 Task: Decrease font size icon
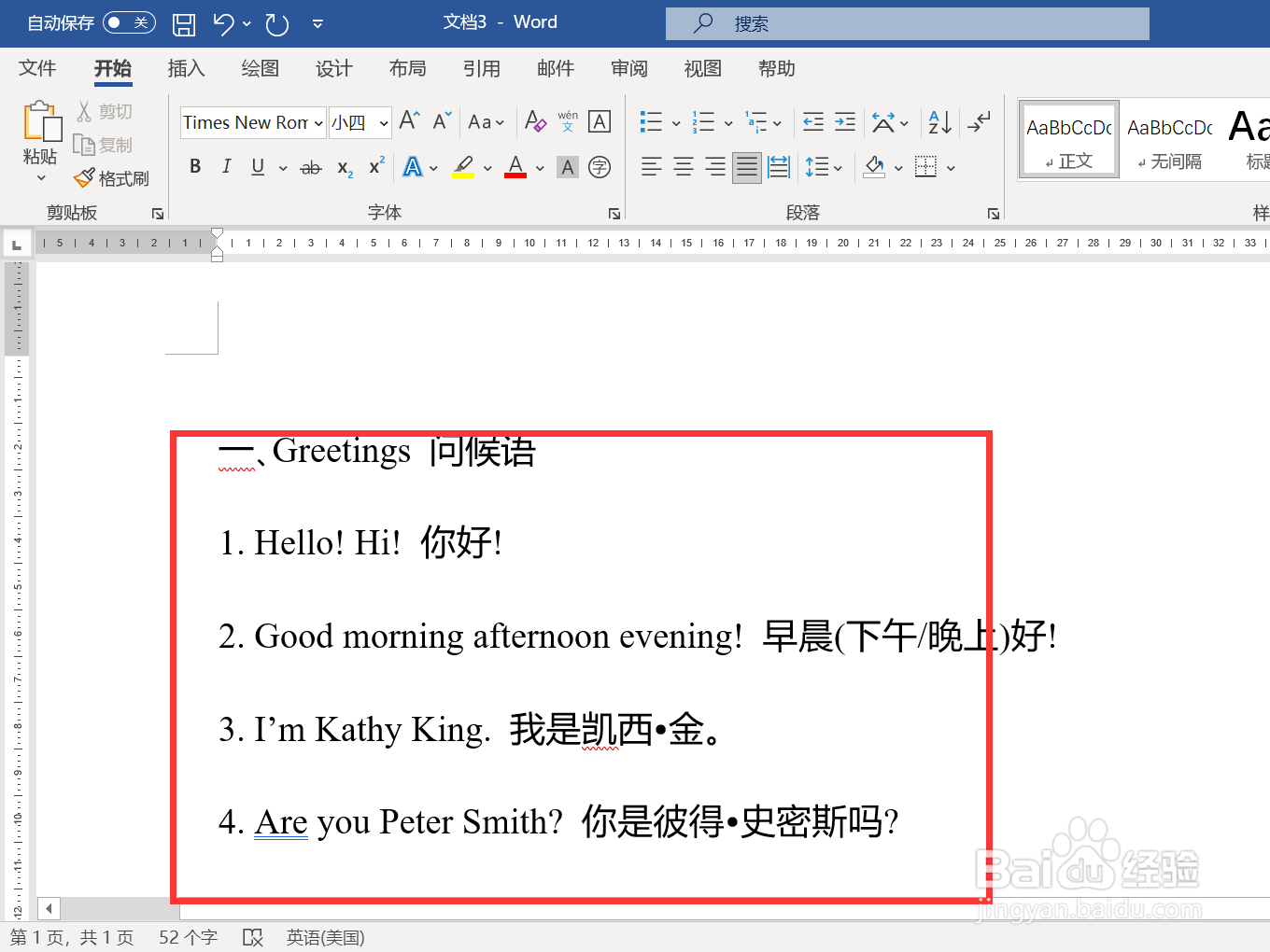coord(442,120)
